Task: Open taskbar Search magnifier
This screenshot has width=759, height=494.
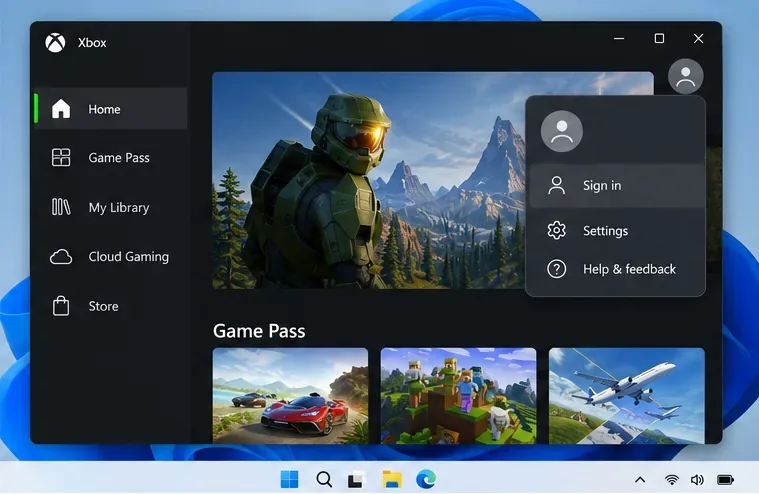Action: tap(324, 479)
